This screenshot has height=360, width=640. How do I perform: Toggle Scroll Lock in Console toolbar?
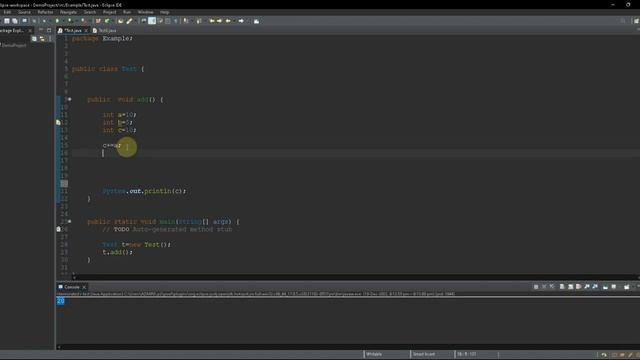click(x=571, y=287)
